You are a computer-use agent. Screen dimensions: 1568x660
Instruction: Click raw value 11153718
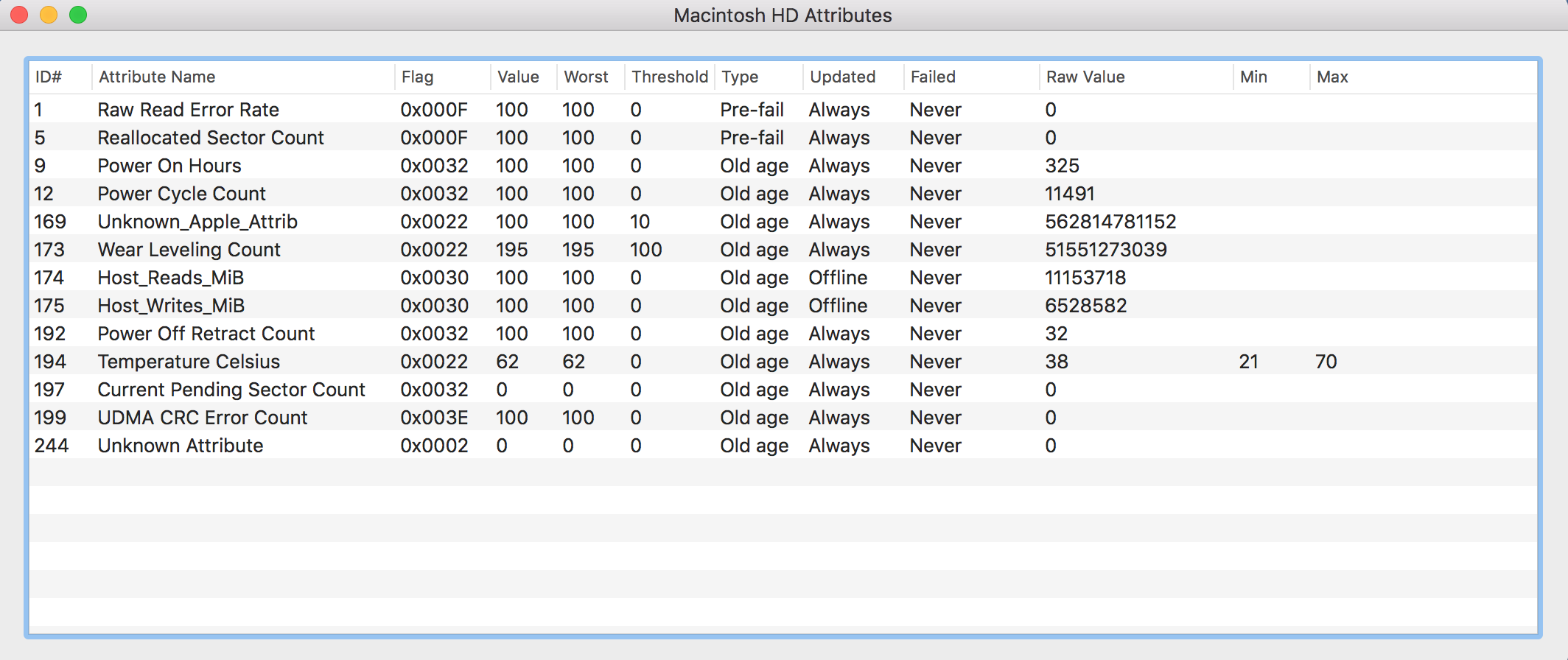(1085, 278)
